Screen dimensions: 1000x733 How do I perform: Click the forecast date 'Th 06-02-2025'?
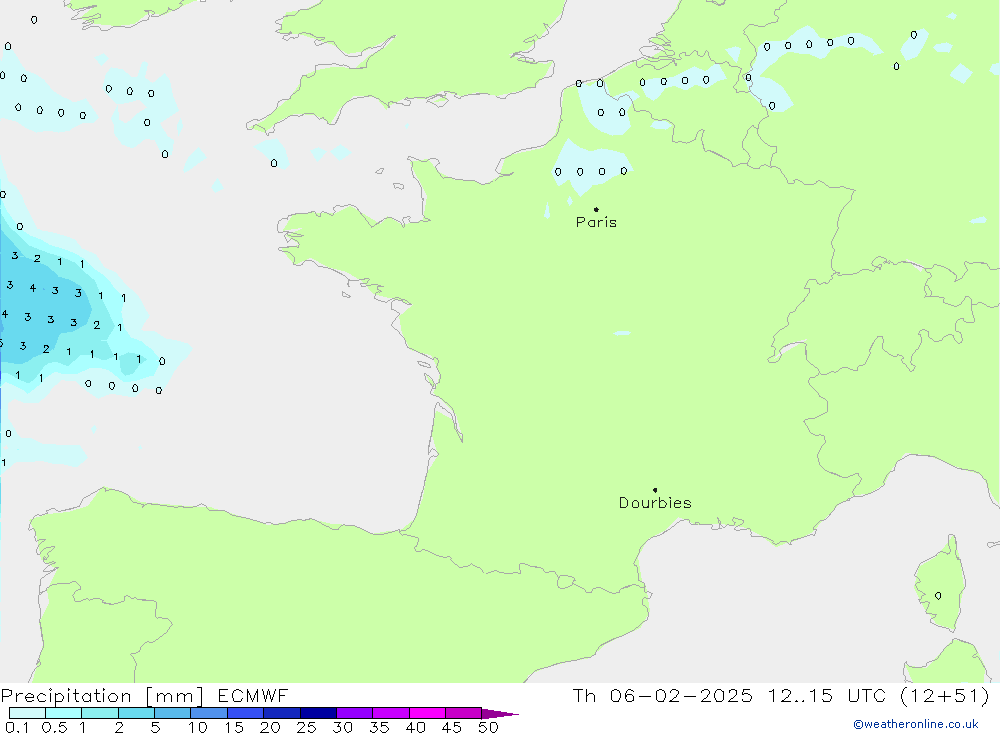(x=661, y=695)
